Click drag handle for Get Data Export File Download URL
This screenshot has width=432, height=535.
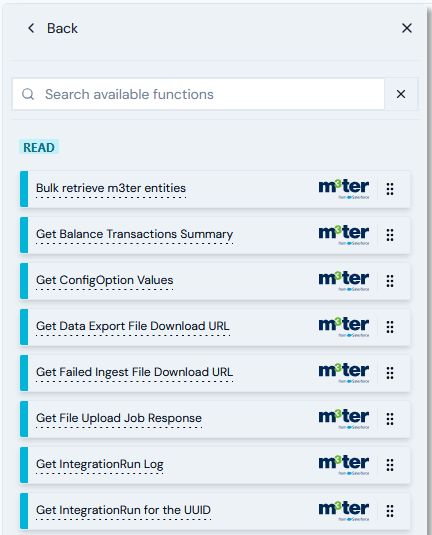click(390, 327)
